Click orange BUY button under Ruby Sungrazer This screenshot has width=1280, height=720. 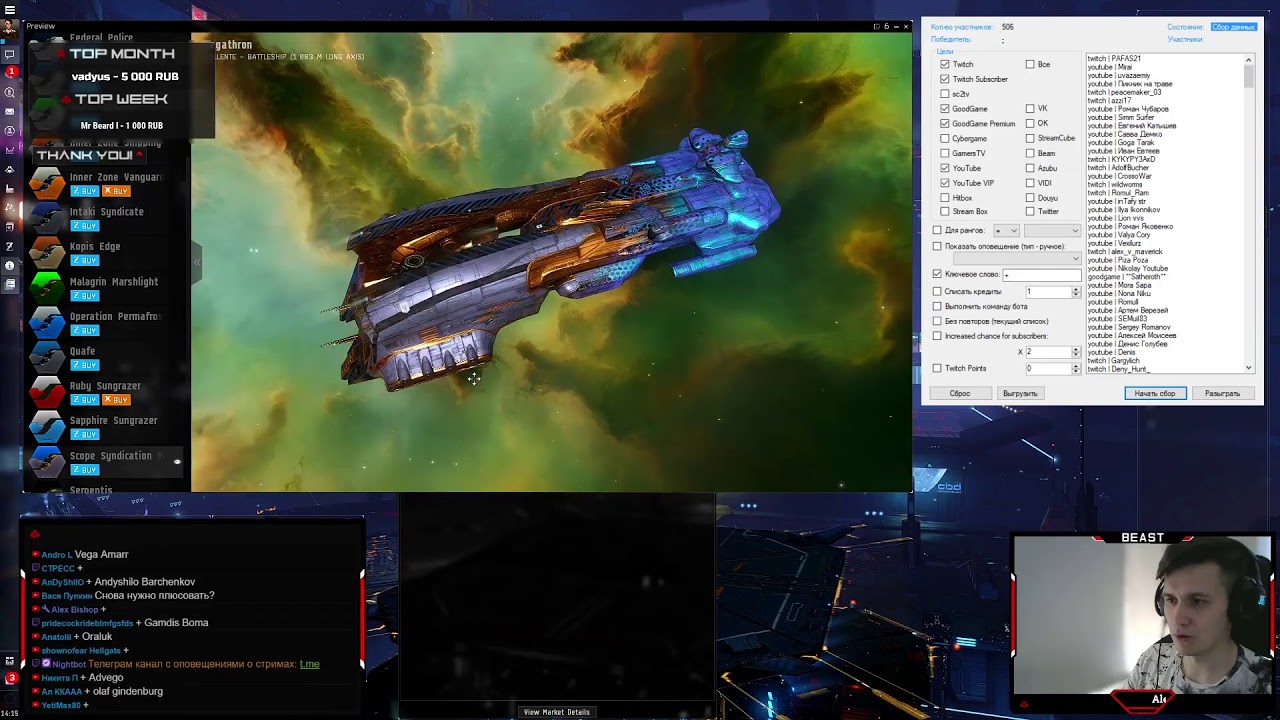[116, 400]
